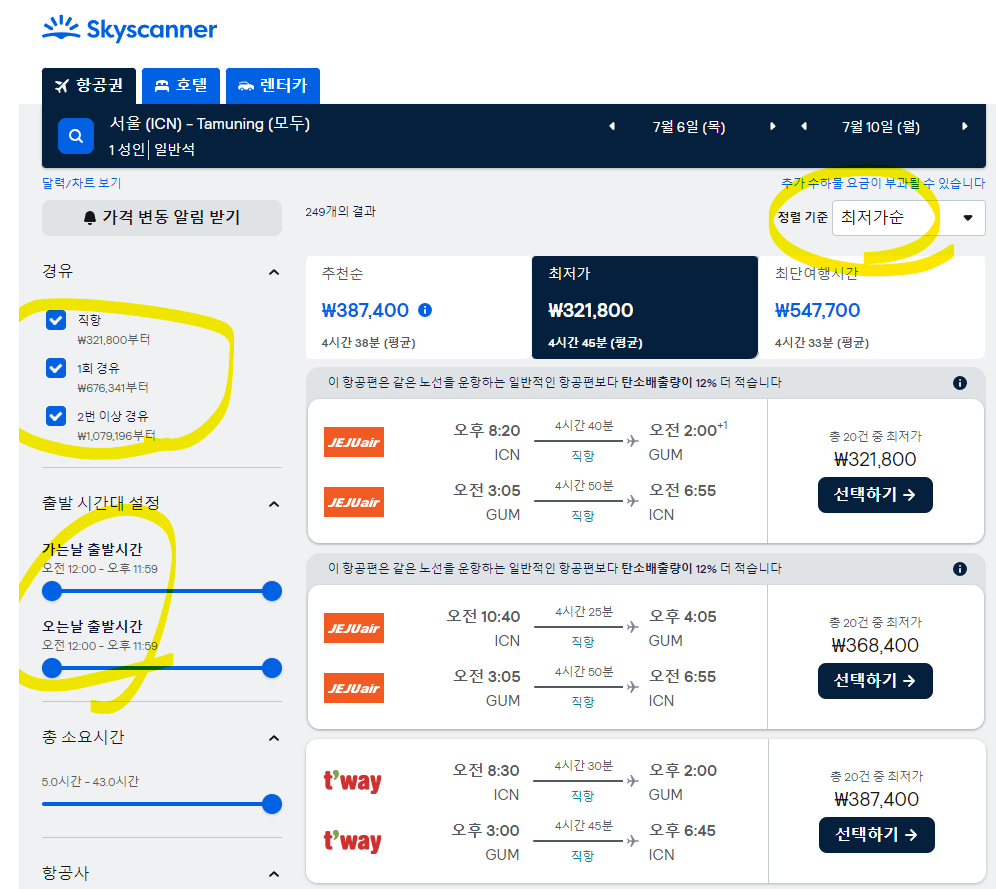The image size is (996, 889).
Task: Uncheck the 1회 경유 checkbox
Action: point(56,368)
